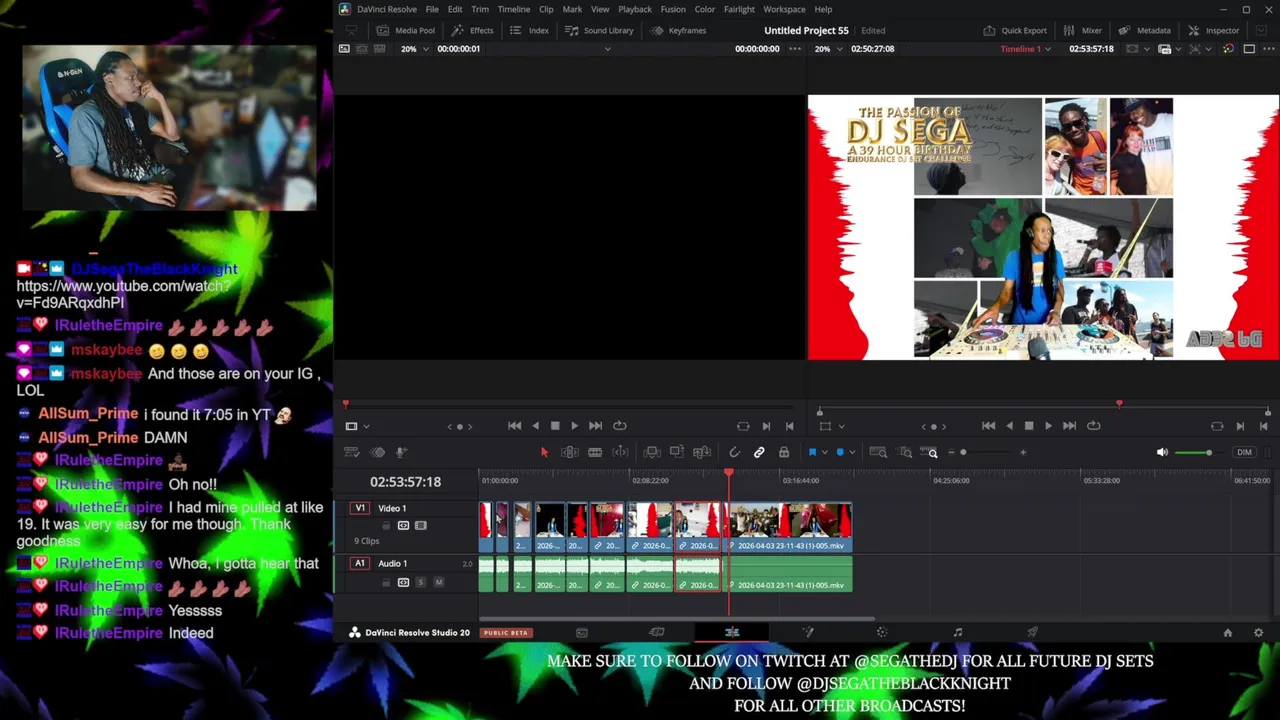Open Project Settings gear icon
This screenshot has width=1280, height=720.
tap(1258, 632)
